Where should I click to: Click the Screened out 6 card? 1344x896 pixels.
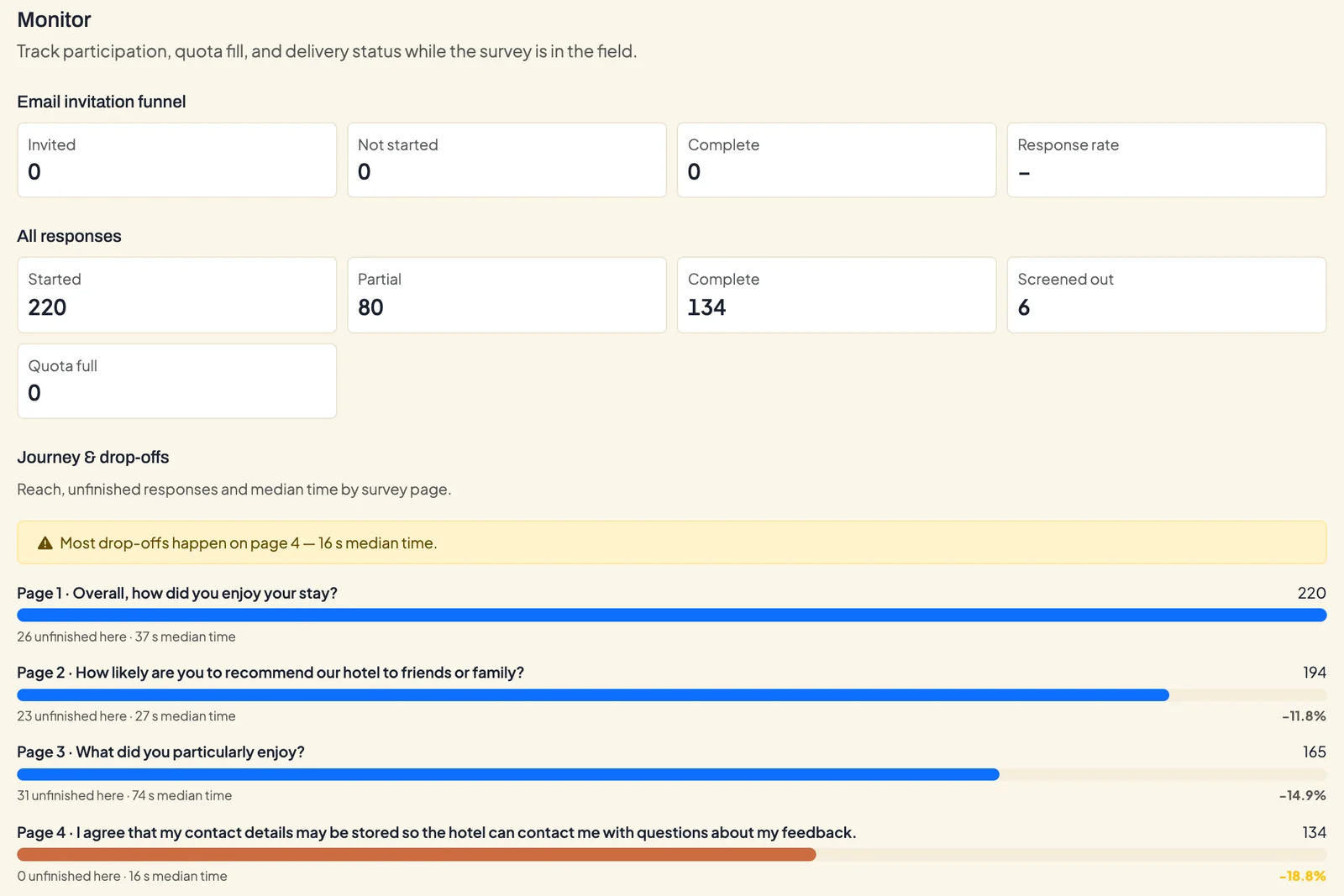point(1167,295)
